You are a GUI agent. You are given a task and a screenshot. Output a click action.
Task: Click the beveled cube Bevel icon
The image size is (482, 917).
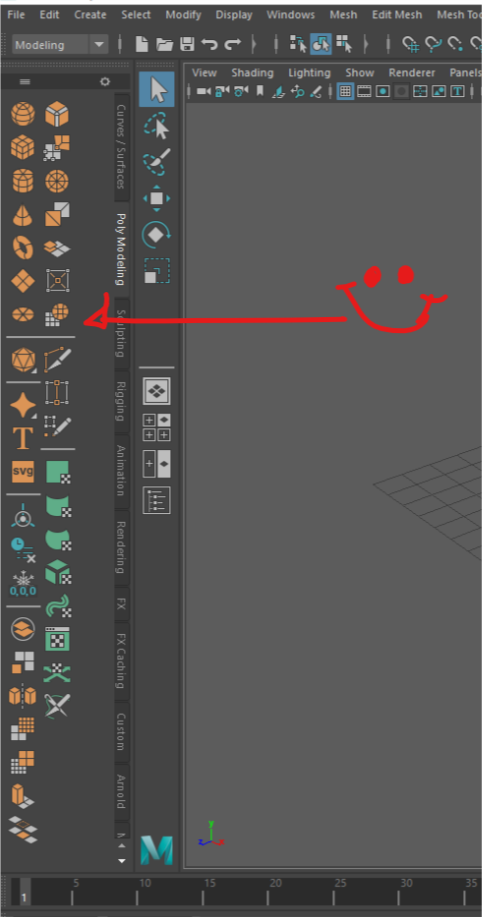coord(57,113)
